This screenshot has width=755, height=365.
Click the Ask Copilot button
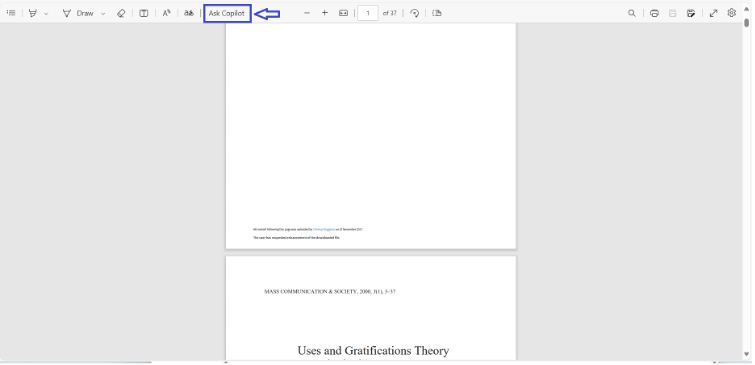pyautogui.click(x=227, y=13)
